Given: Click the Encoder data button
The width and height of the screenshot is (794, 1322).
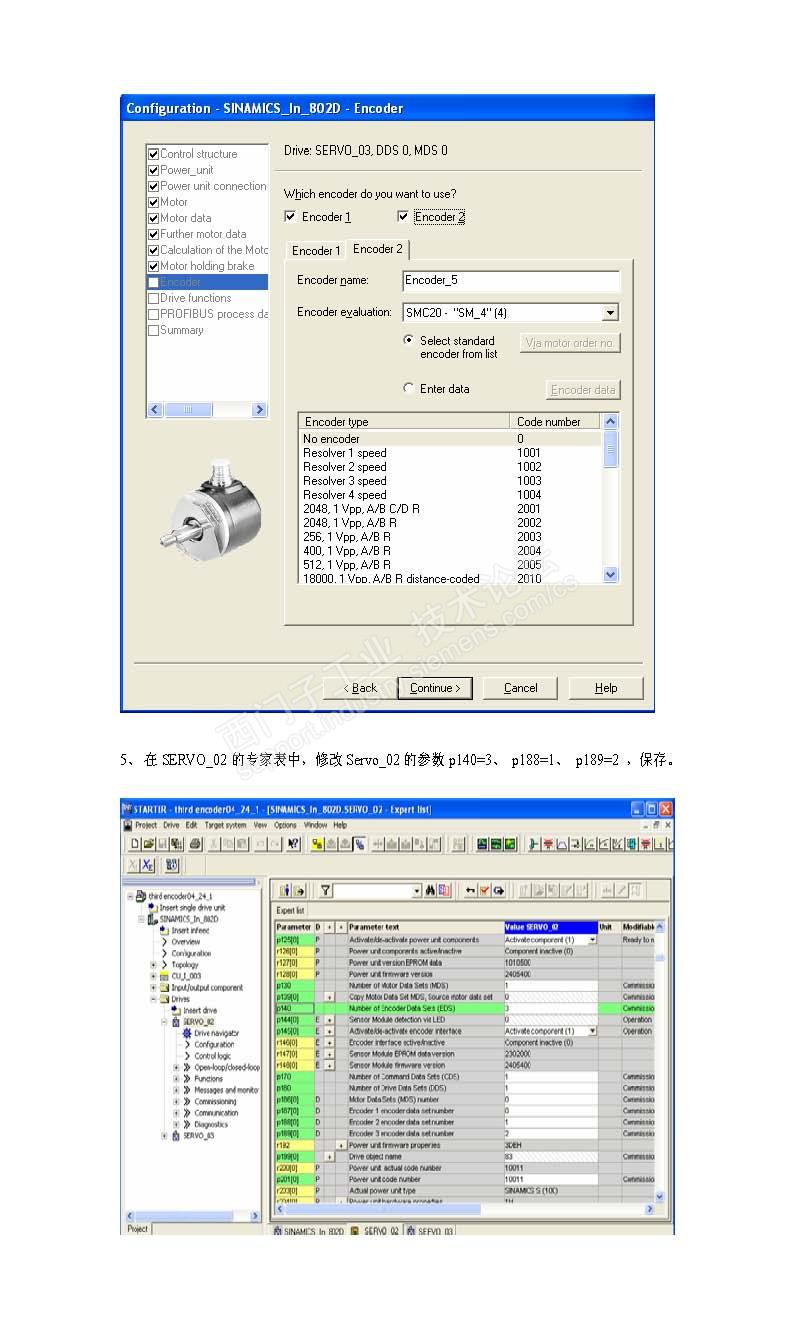Looking at the screenshot, I should coord(584,390).
